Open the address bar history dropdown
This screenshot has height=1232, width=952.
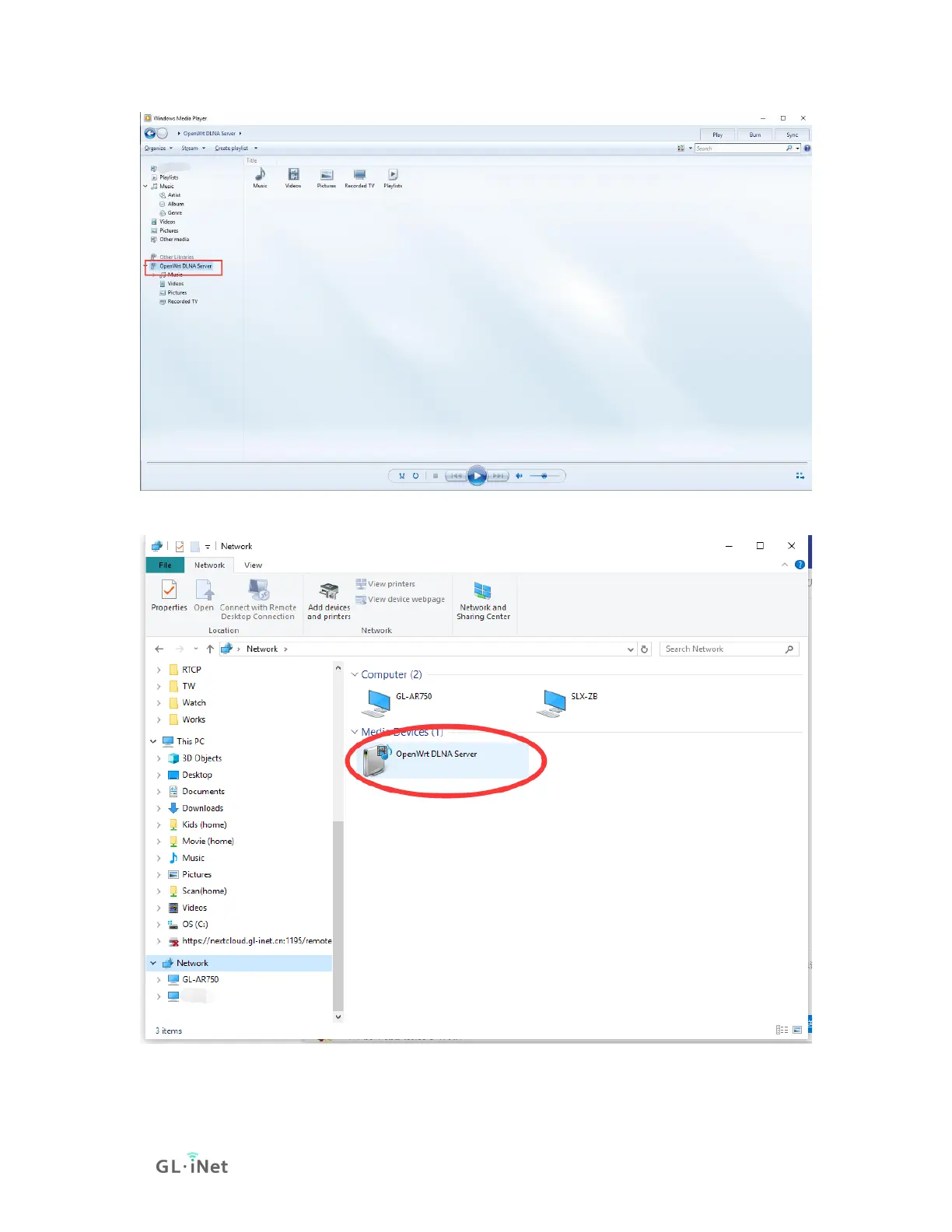coord(630,649)
